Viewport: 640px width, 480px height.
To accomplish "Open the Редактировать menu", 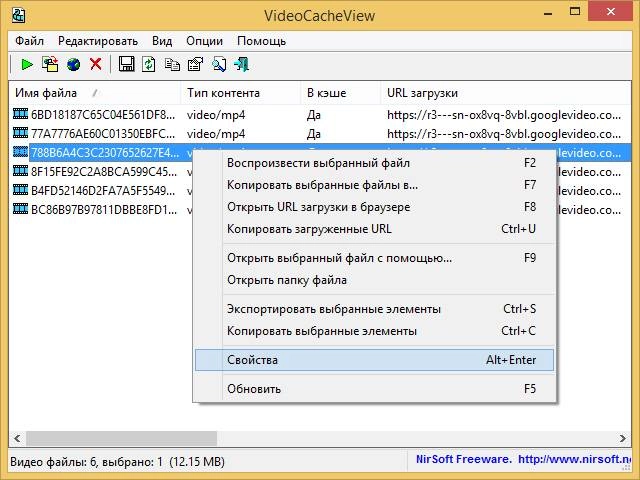I will click(x=98, y=41).
